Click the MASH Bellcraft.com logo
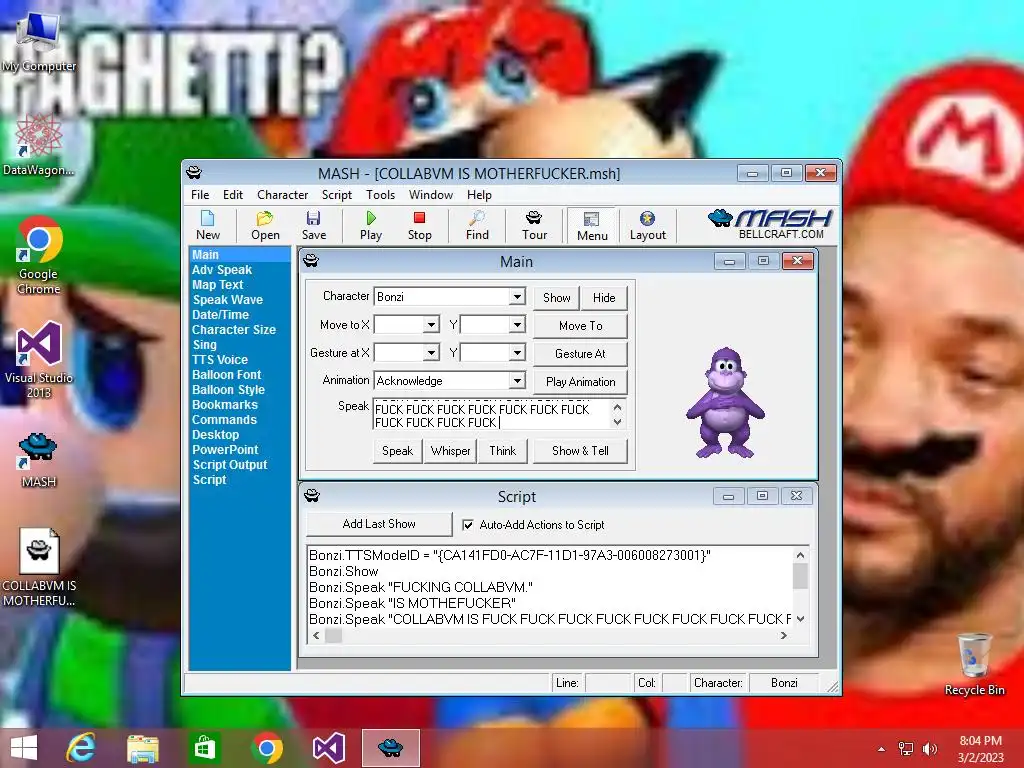This screenshot has height=768, width=1024. [x=770, y=224]
